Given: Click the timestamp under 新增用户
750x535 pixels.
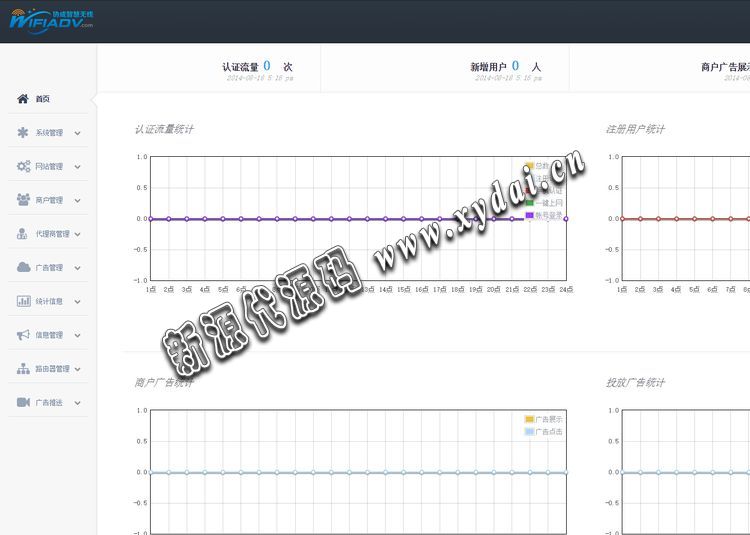Looking at the screenshot, I should pos(508,78).
